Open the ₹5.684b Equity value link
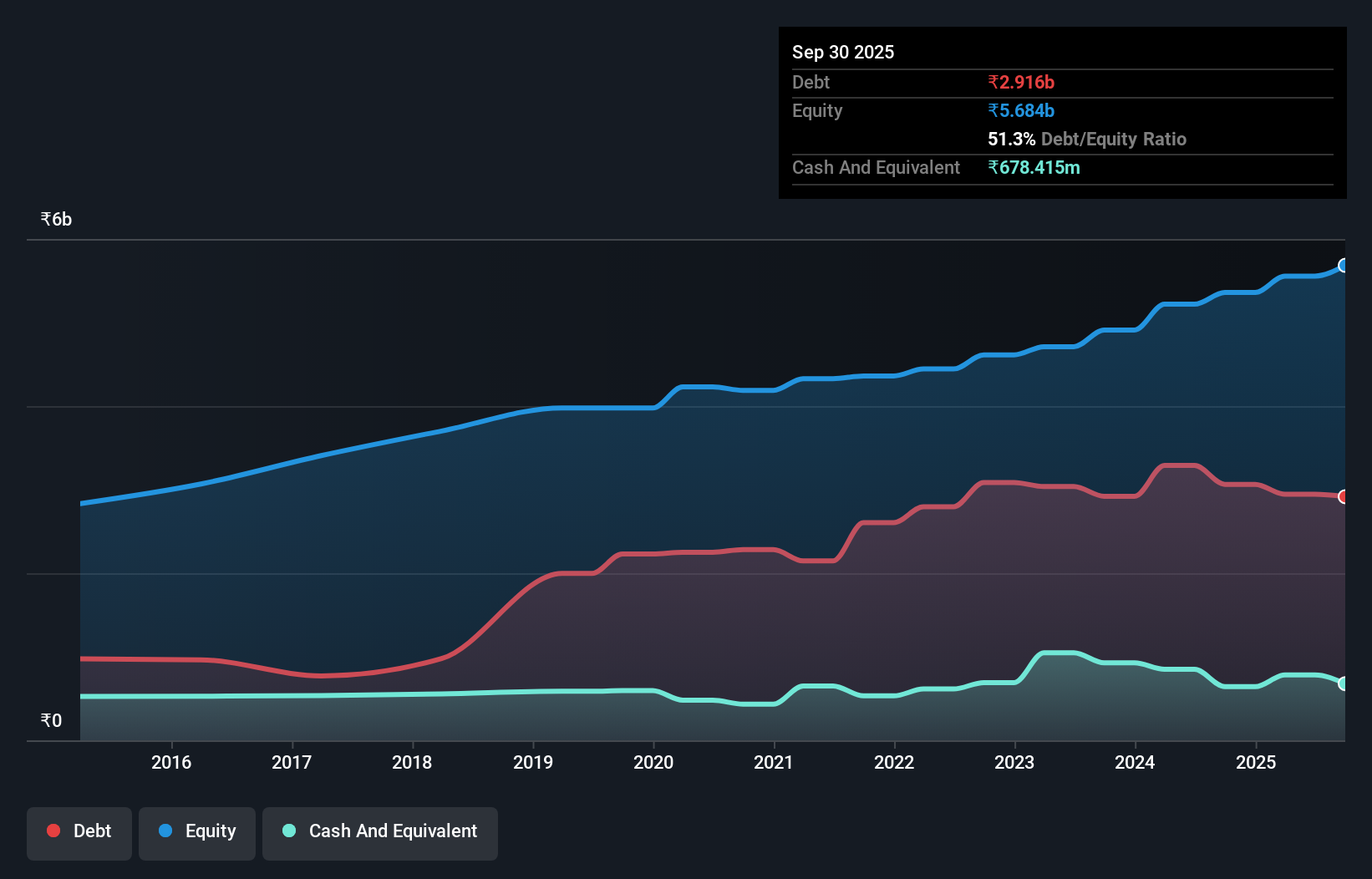 (1021, 110)
